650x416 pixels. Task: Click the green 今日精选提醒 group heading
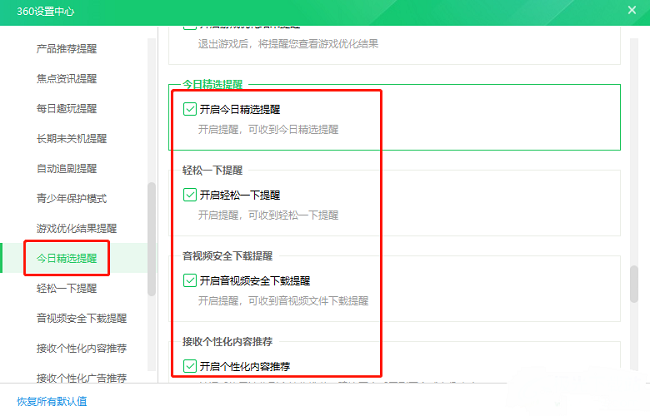(x=213, y=85)
